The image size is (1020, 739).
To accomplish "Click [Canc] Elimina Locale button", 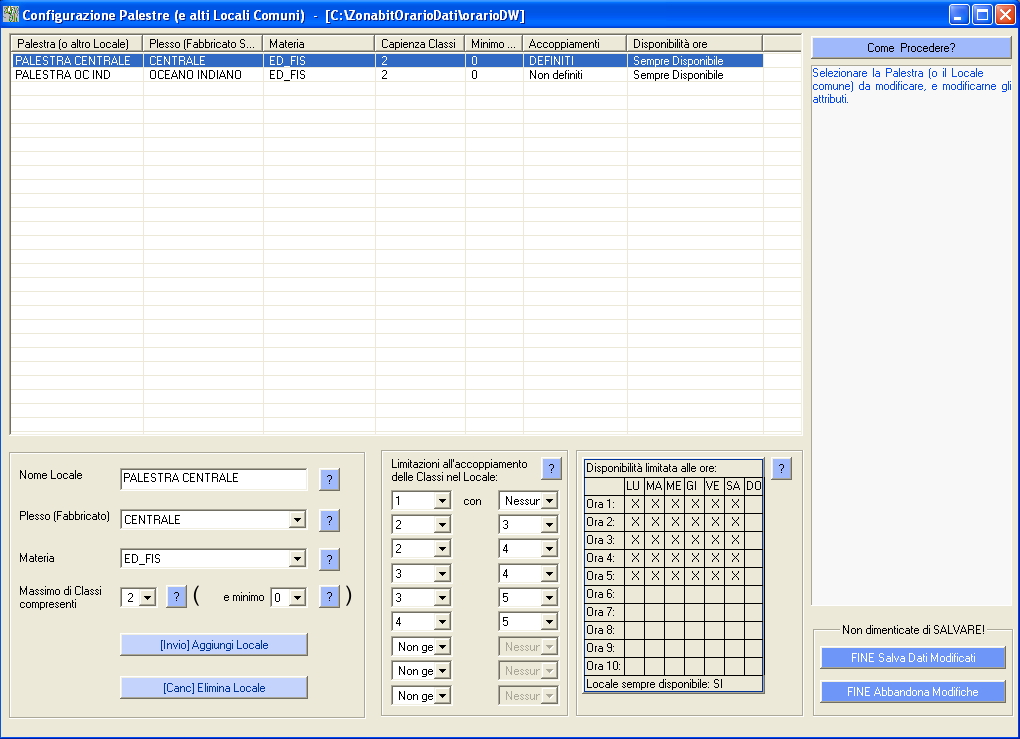I will point(214,688).
